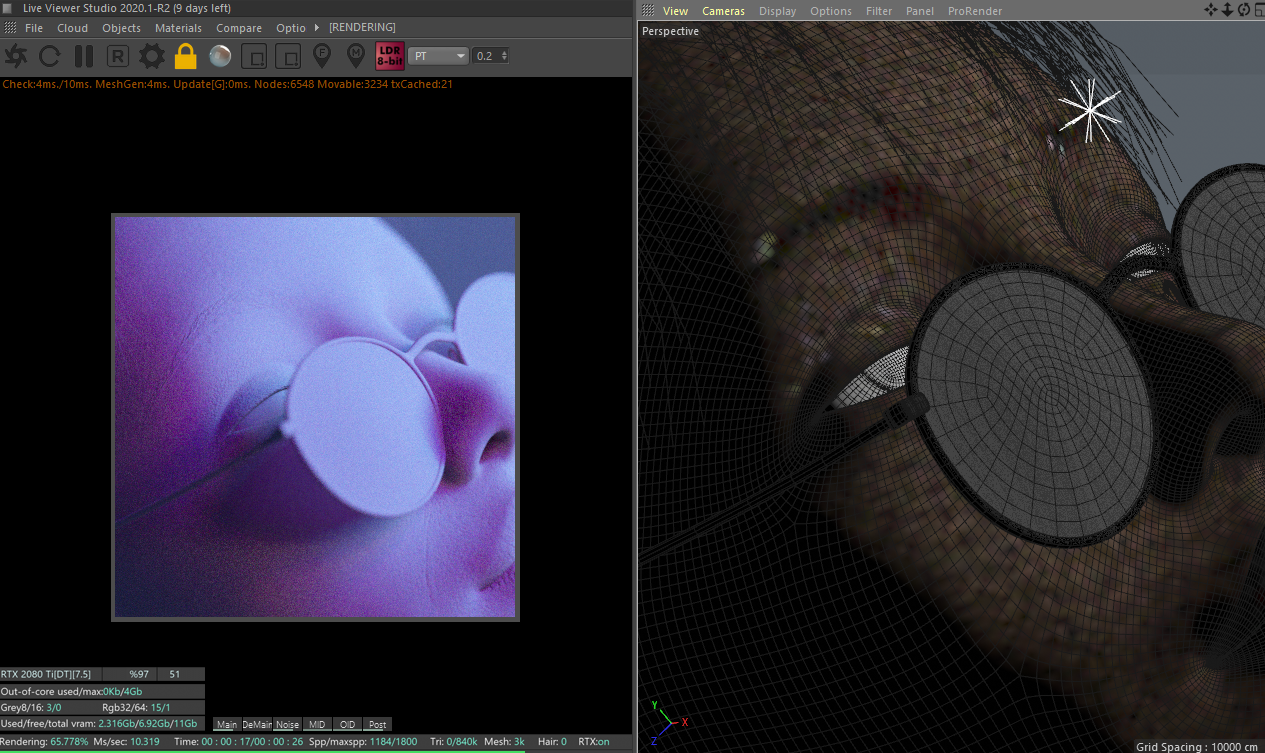Open viewport Cameras menu

723,11
